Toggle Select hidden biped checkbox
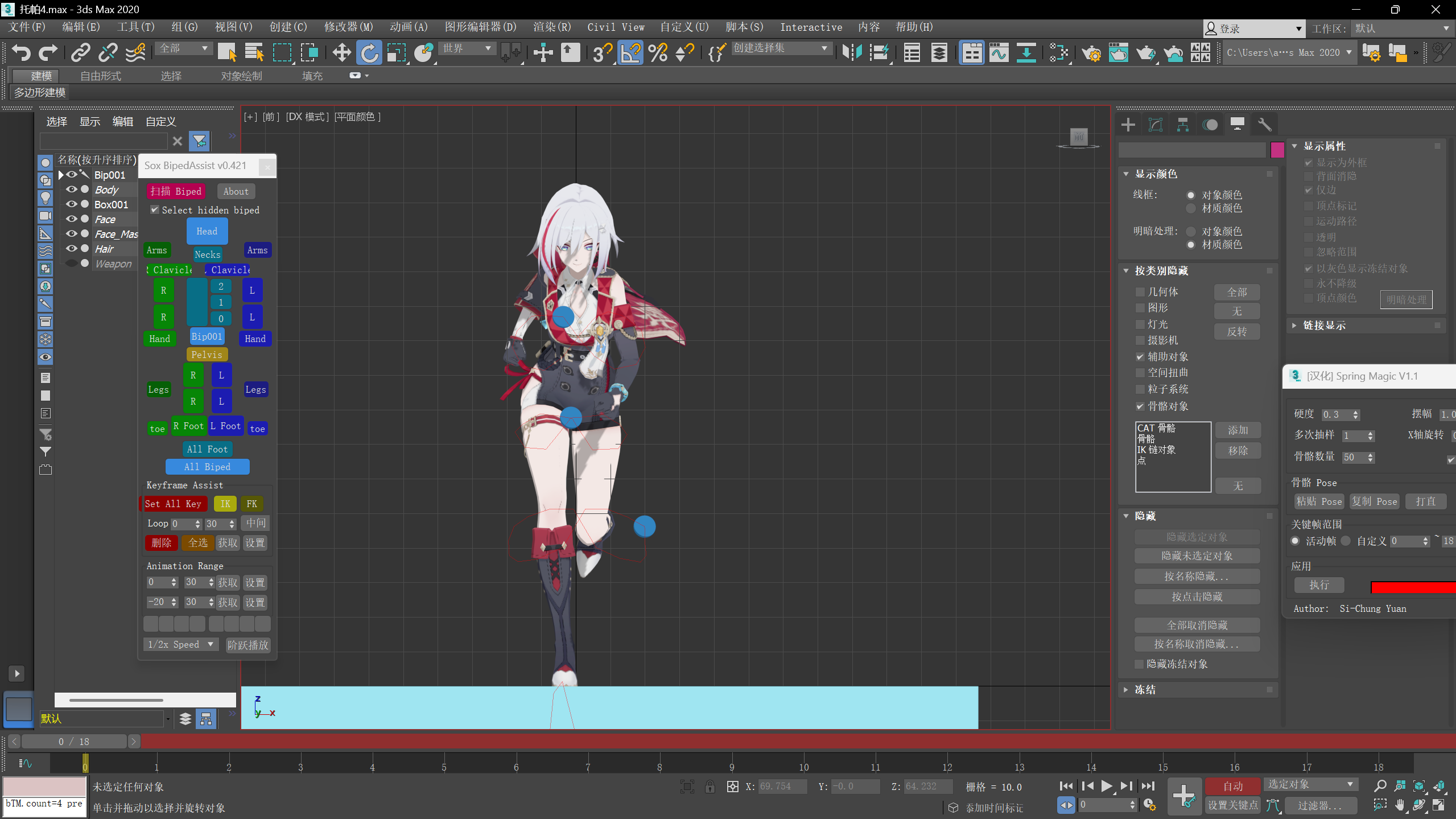This screenshot has width=1456, height=819. click(154, 210)
